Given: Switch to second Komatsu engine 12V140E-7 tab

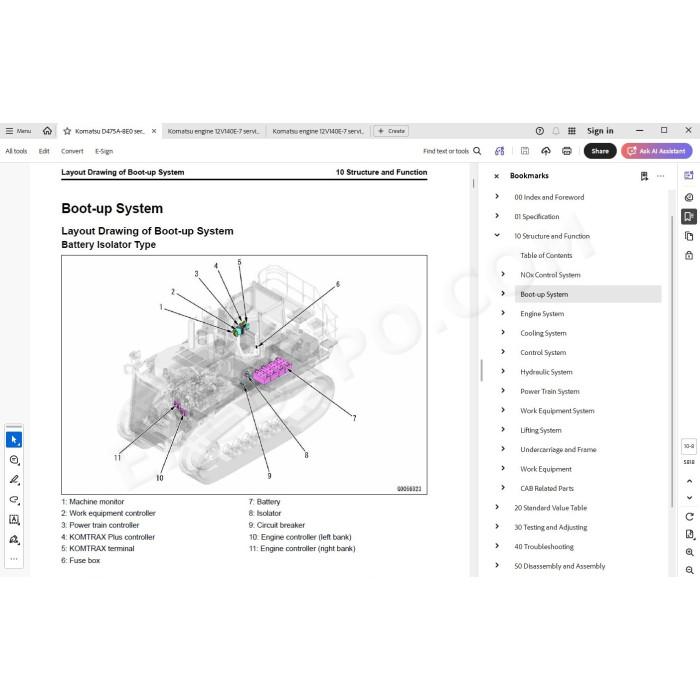Looking at the screenshot, I should click(213, 131).
